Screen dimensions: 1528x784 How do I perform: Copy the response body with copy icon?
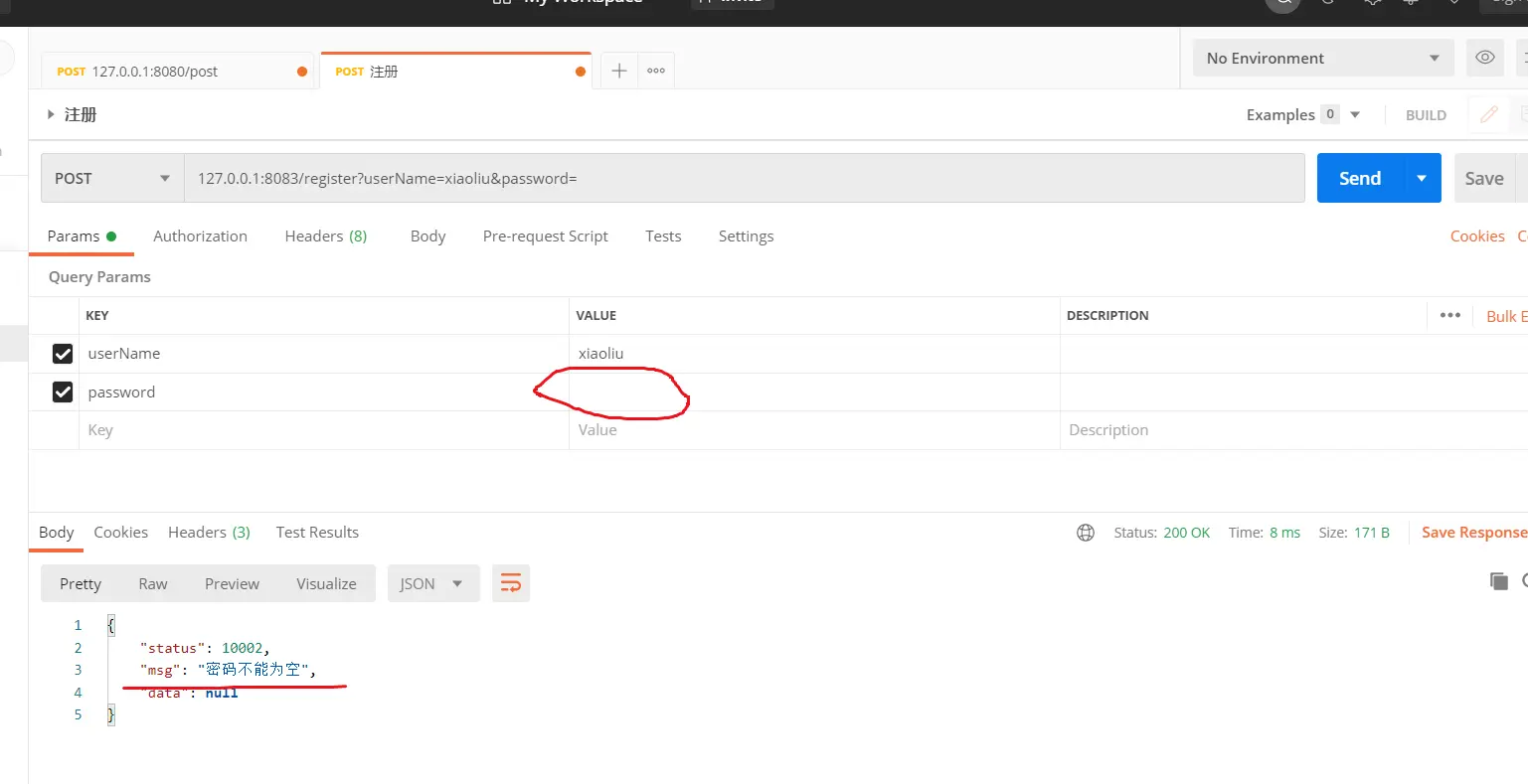[x=1499, y=581]
